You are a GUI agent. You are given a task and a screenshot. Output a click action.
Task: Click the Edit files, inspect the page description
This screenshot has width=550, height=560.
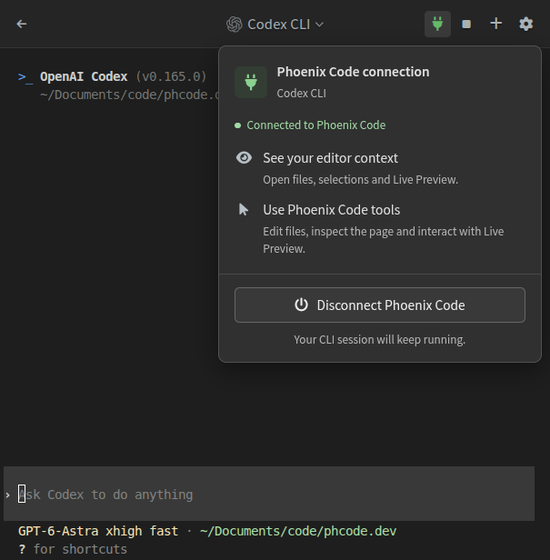click(x=383, y=240)
